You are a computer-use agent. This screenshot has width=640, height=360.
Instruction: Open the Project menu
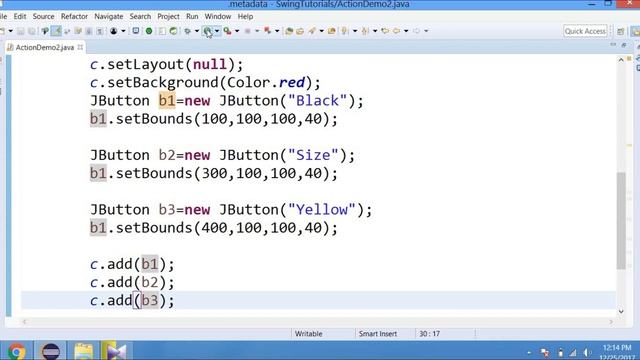point(168,16)
